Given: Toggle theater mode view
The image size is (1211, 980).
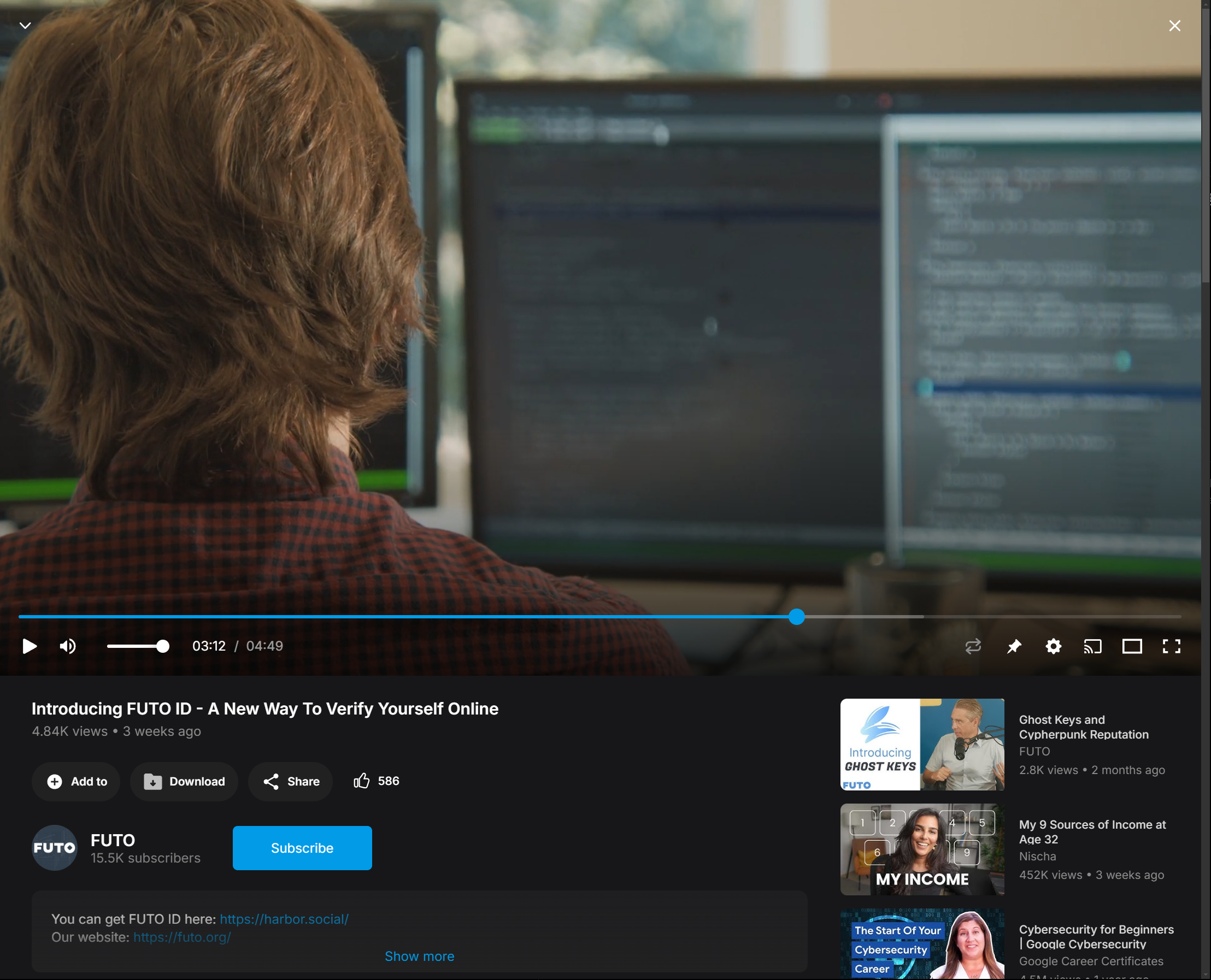Looking at the screenshot, I should (1132, 646).
